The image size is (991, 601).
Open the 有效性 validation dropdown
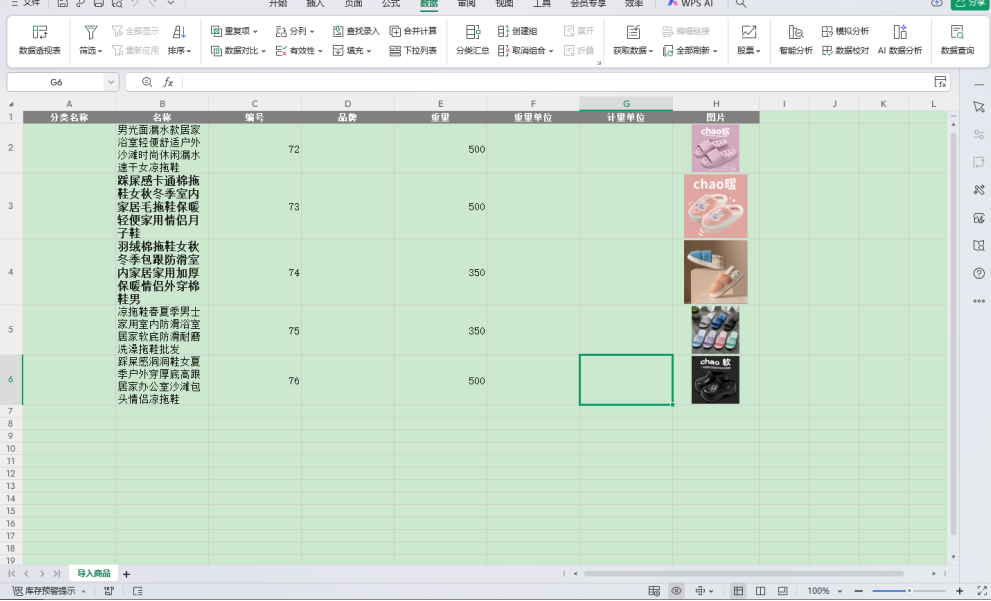(299, 51)
